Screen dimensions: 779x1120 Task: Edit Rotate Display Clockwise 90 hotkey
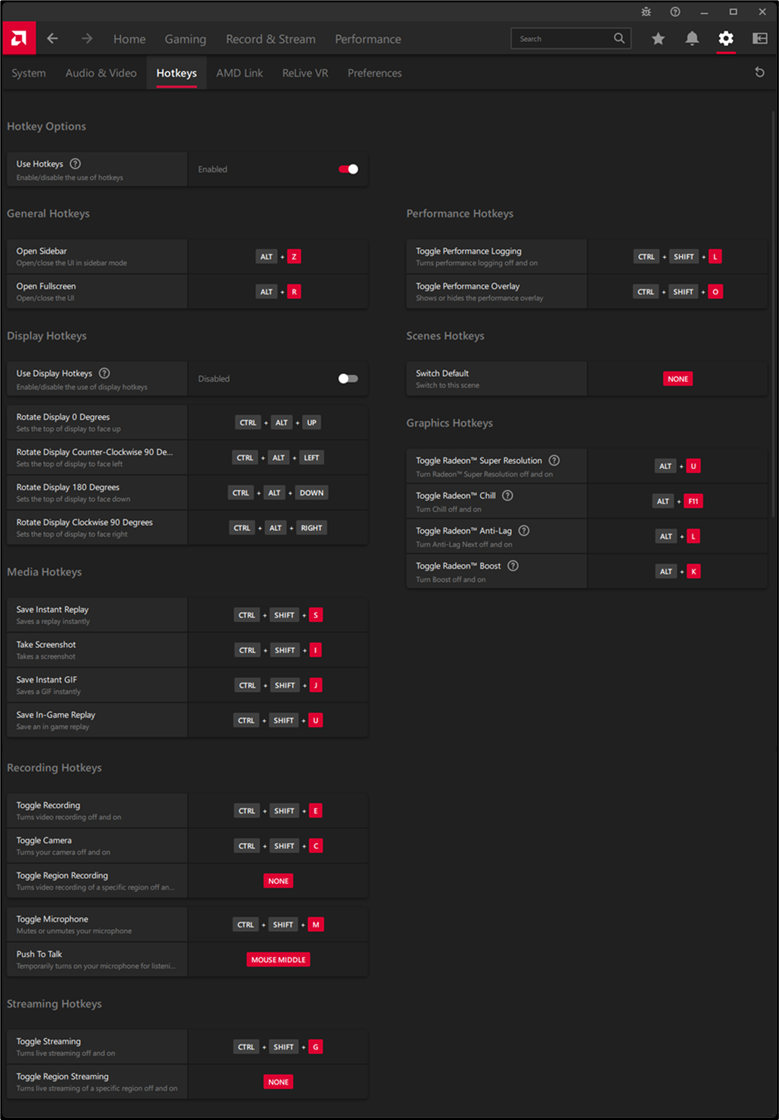click(x=278, y=527)
